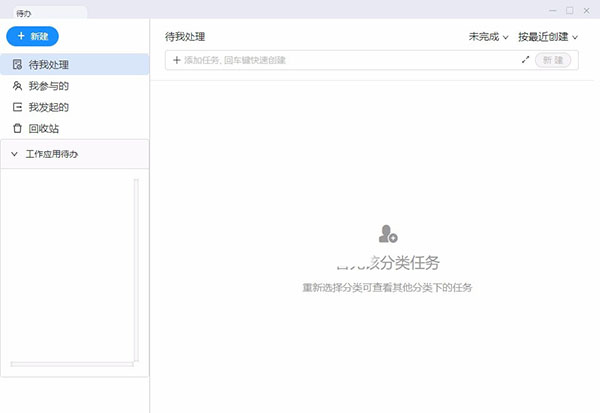This screenshot has height=413, width=600.
Task: Click the 我参与的 people icon
Action: tap(17, 86)
